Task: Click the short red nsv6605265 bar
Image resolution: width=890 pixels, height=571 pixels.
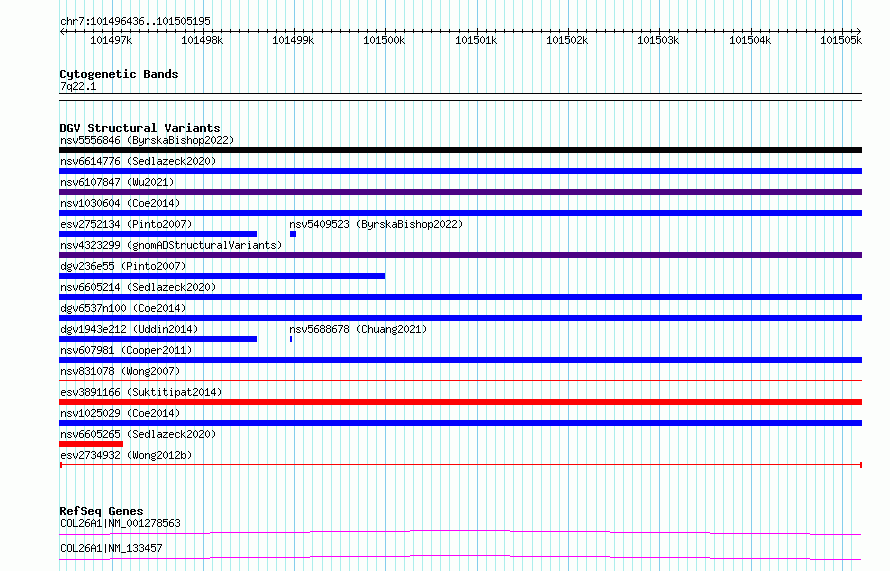Action: 91,444
